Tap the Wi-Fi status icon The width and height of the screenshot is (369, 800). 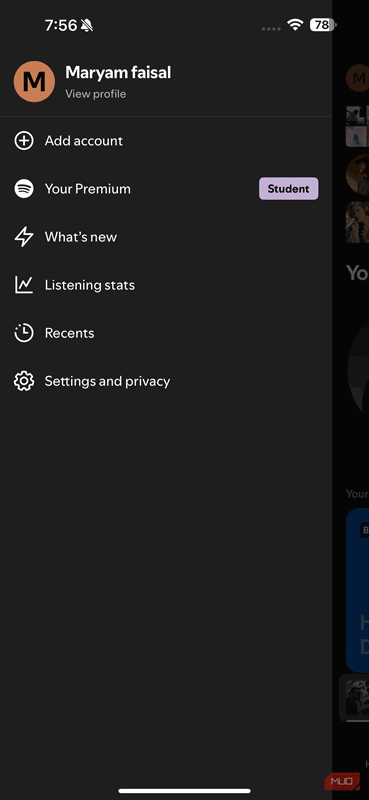[295, 25]
